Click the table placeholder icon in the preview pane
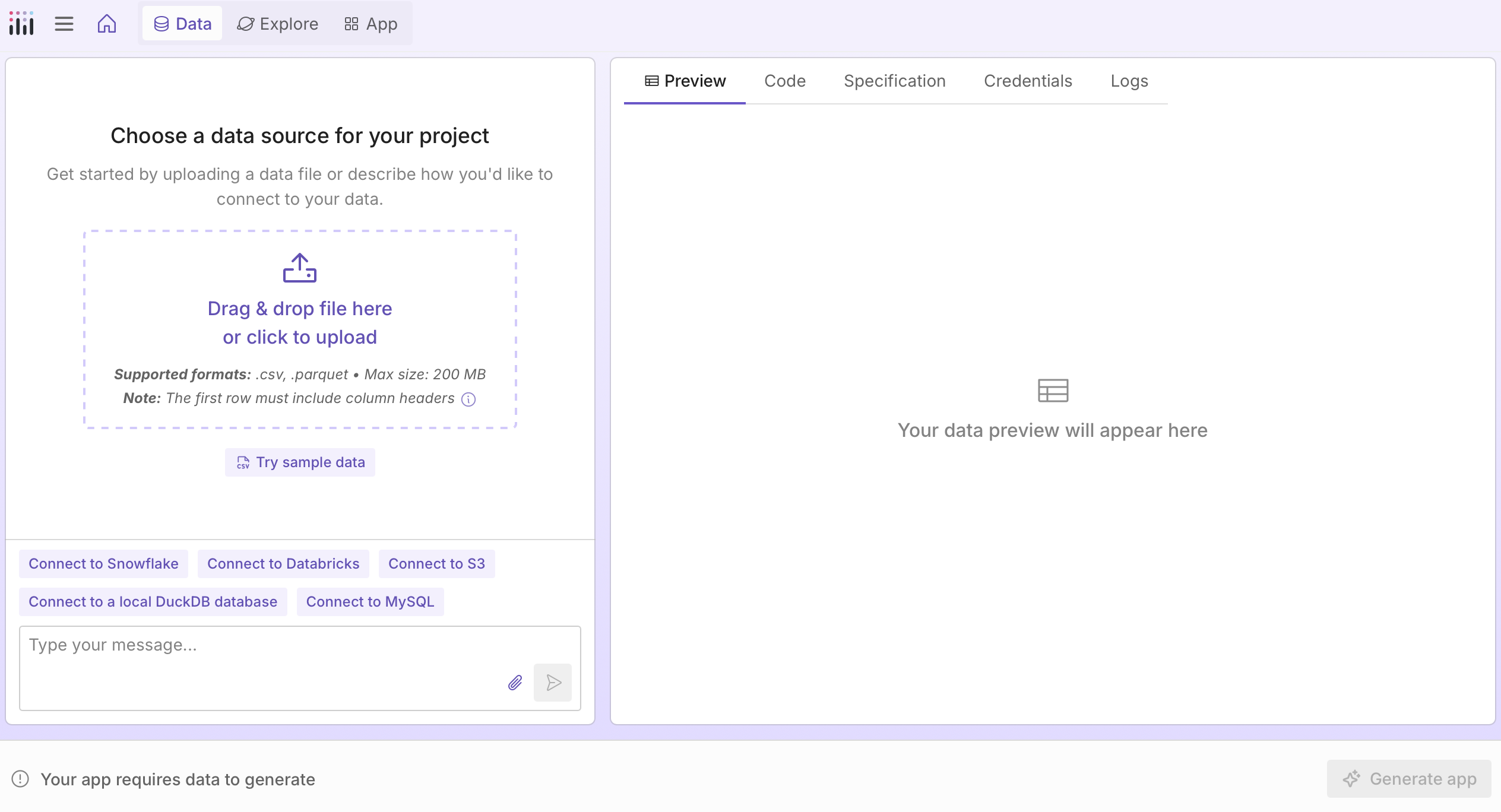Viewport: 1501px width, 812px height. (x=1053, y=390)
